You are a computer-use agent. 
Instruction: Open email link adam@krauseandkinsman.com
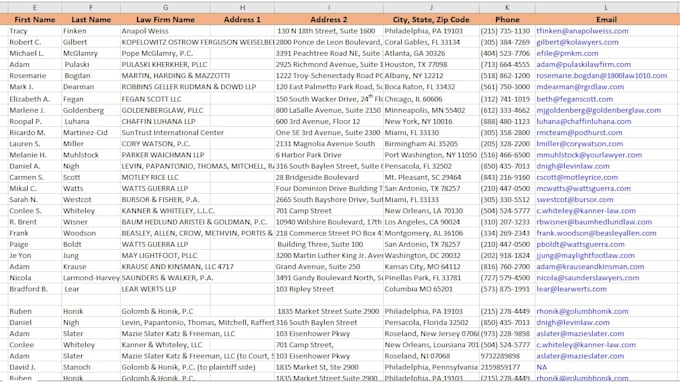pos(590,267)
